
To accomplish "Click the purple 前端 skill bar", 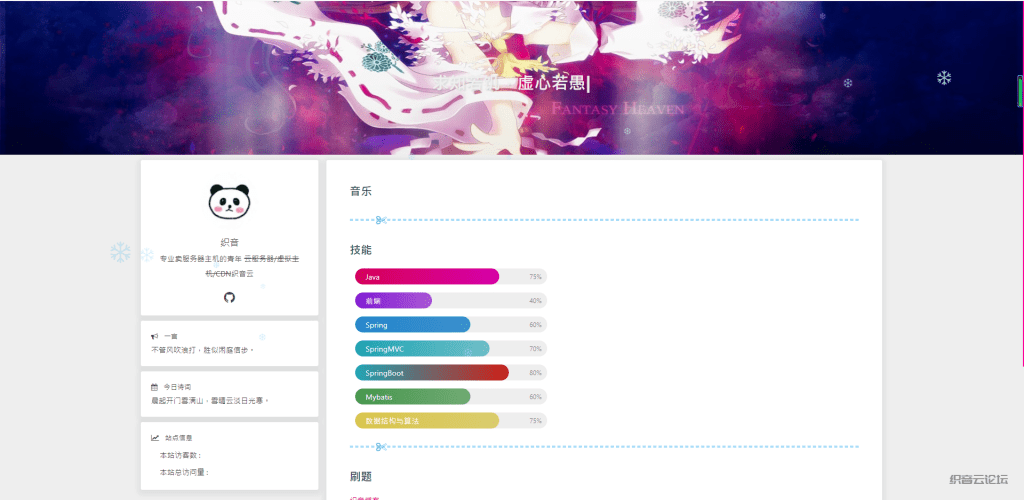I will [x=393, y=301].
